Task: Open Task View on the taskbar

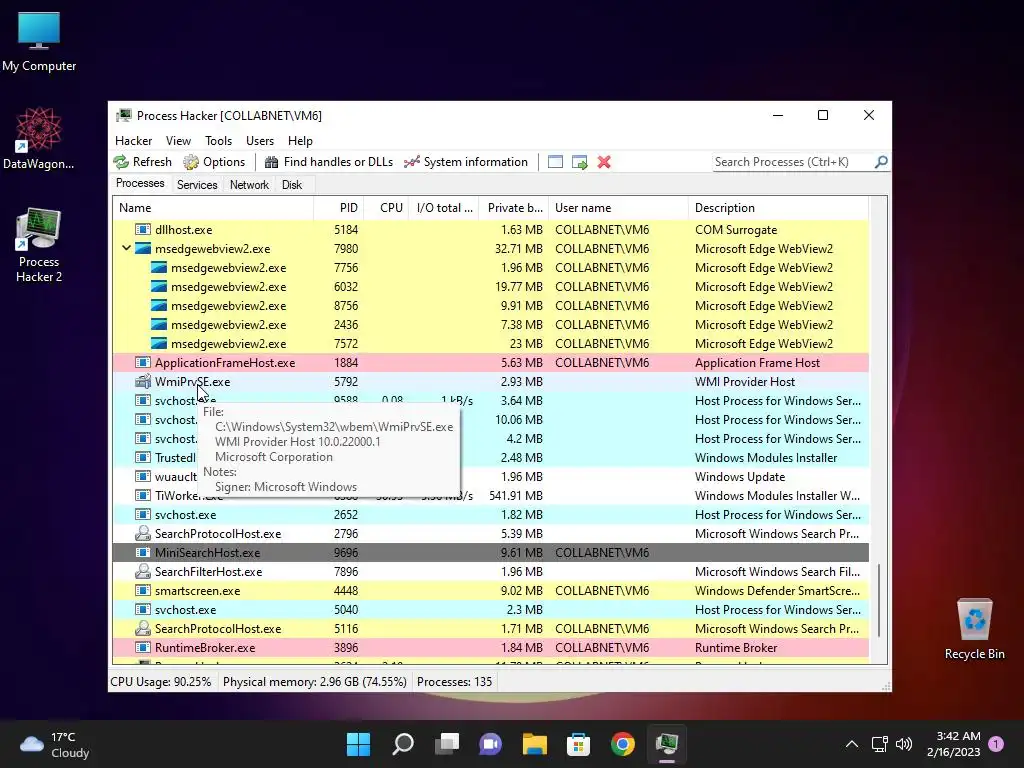Action: (x=447, y=744)
